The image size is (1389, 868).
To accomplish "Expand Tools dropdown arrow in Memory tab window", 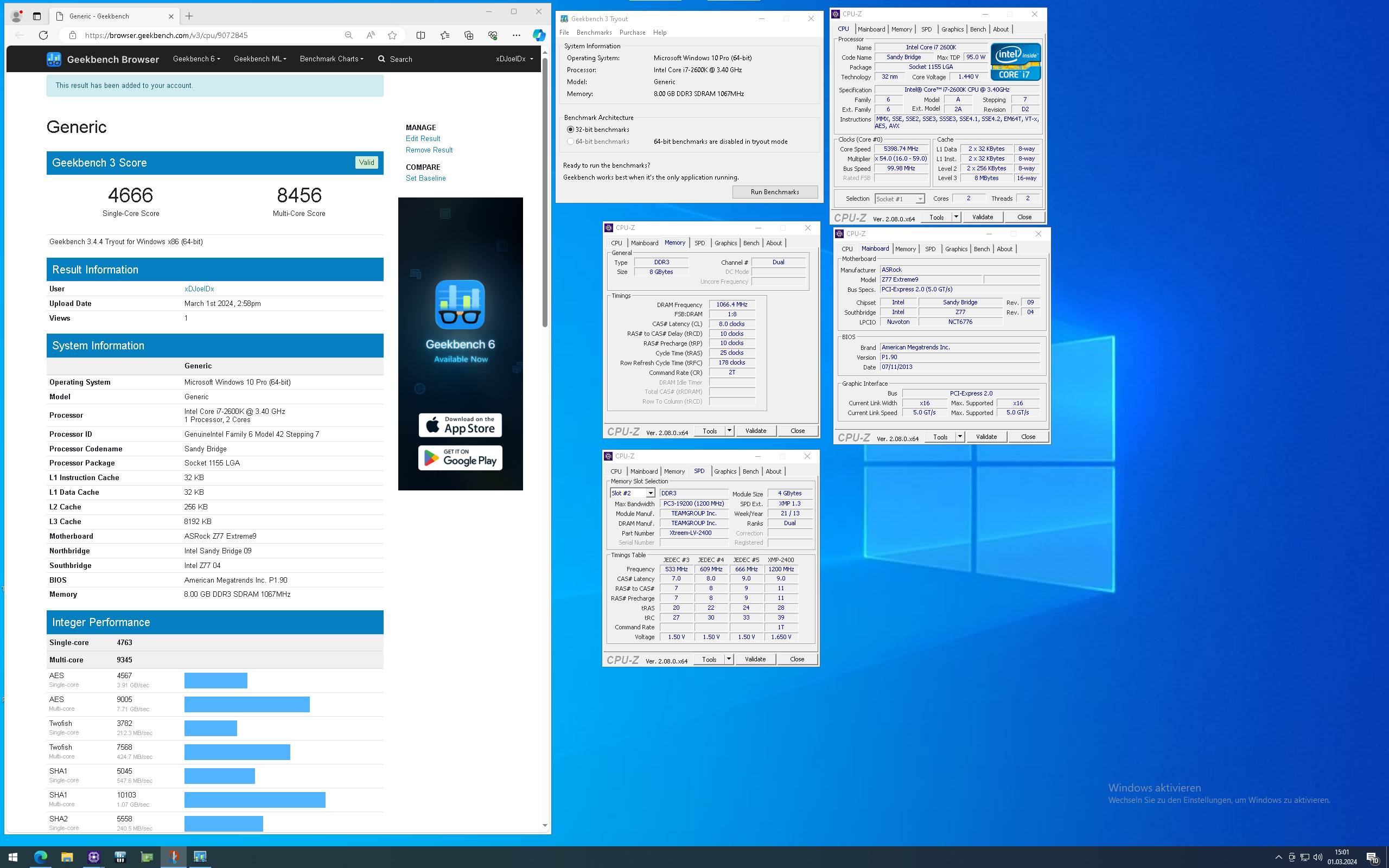I will tap(729, 431).
